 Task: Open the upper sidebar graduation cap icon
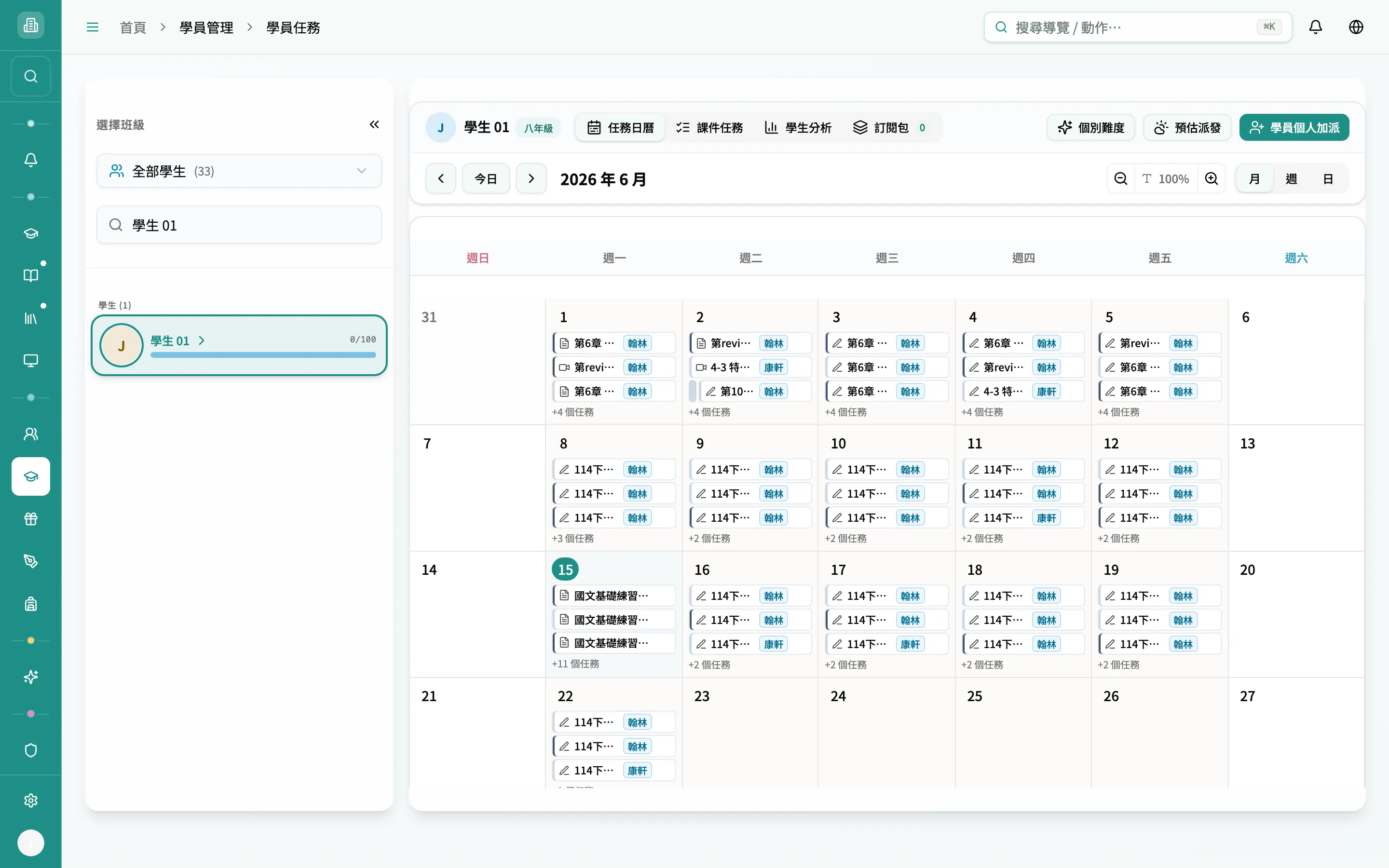[x=31, y=233]
